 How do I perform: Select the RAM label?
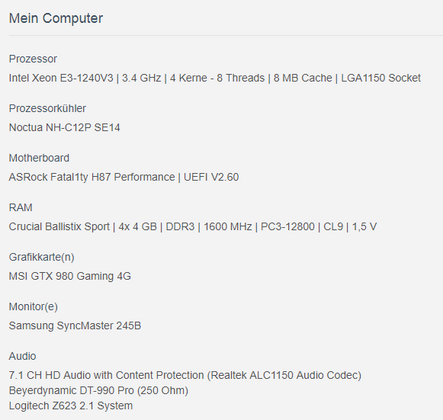(20, 208)
